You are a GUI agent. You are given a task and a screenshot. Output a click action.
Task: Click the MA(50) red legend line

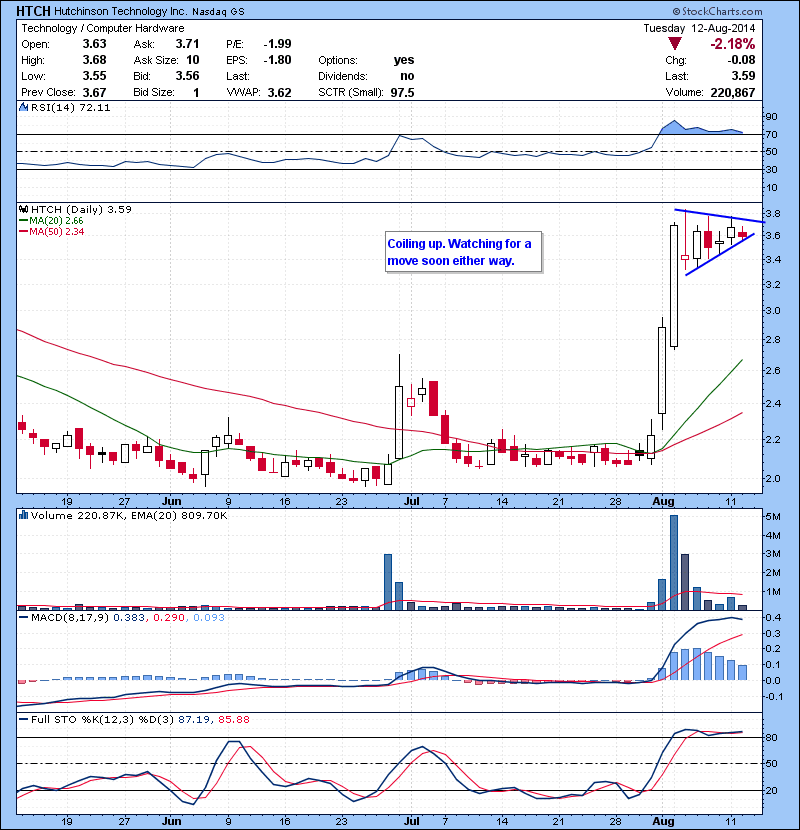[x=23, y=232]
